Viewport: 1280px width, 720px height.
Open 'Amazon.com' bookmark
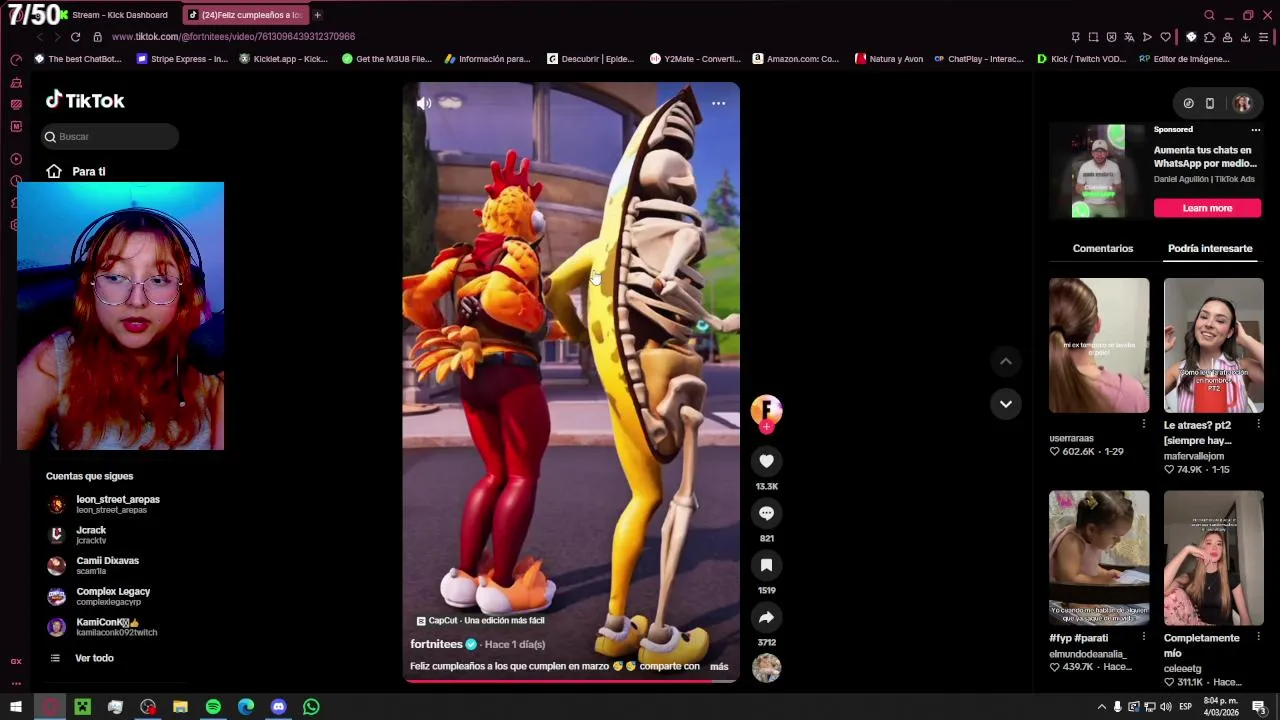796,59
